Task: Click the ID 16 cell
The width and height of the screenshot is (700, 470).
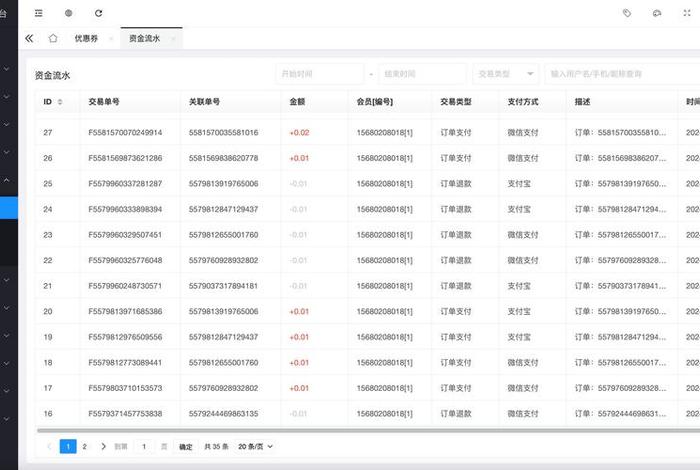Action: [48, 414]
